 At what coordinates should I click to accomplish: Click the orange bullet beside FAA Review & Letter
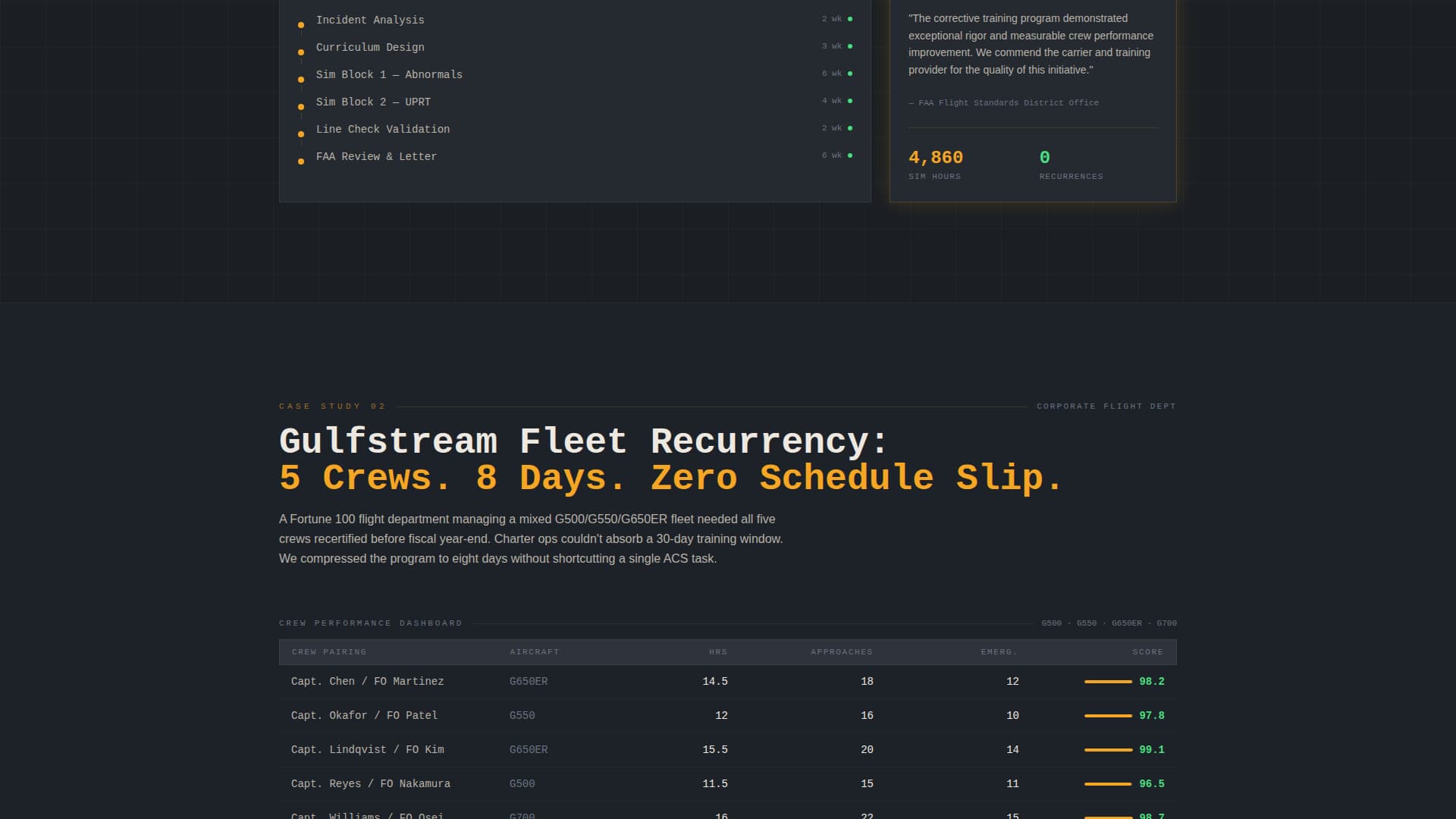click(301, 162)
